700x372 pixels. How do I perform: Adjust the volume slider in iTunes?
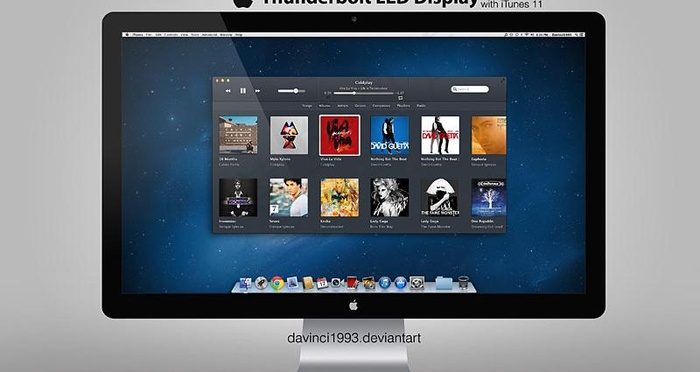[292, 91]
